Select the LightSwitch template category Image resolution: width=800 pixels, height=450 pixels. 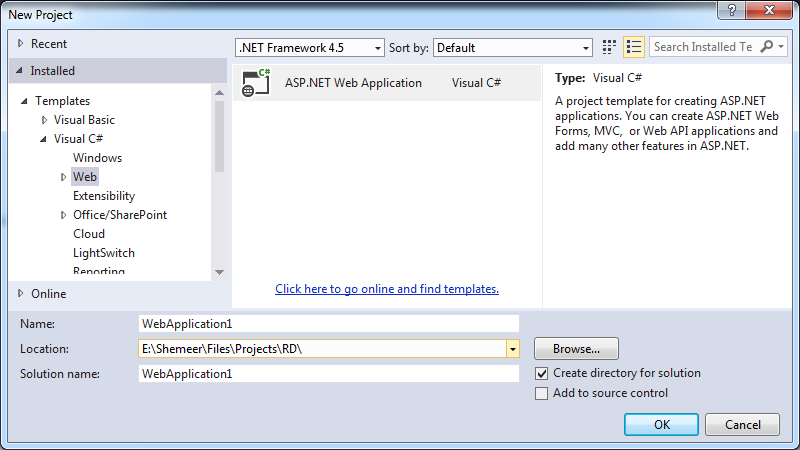tap(103, 253)
